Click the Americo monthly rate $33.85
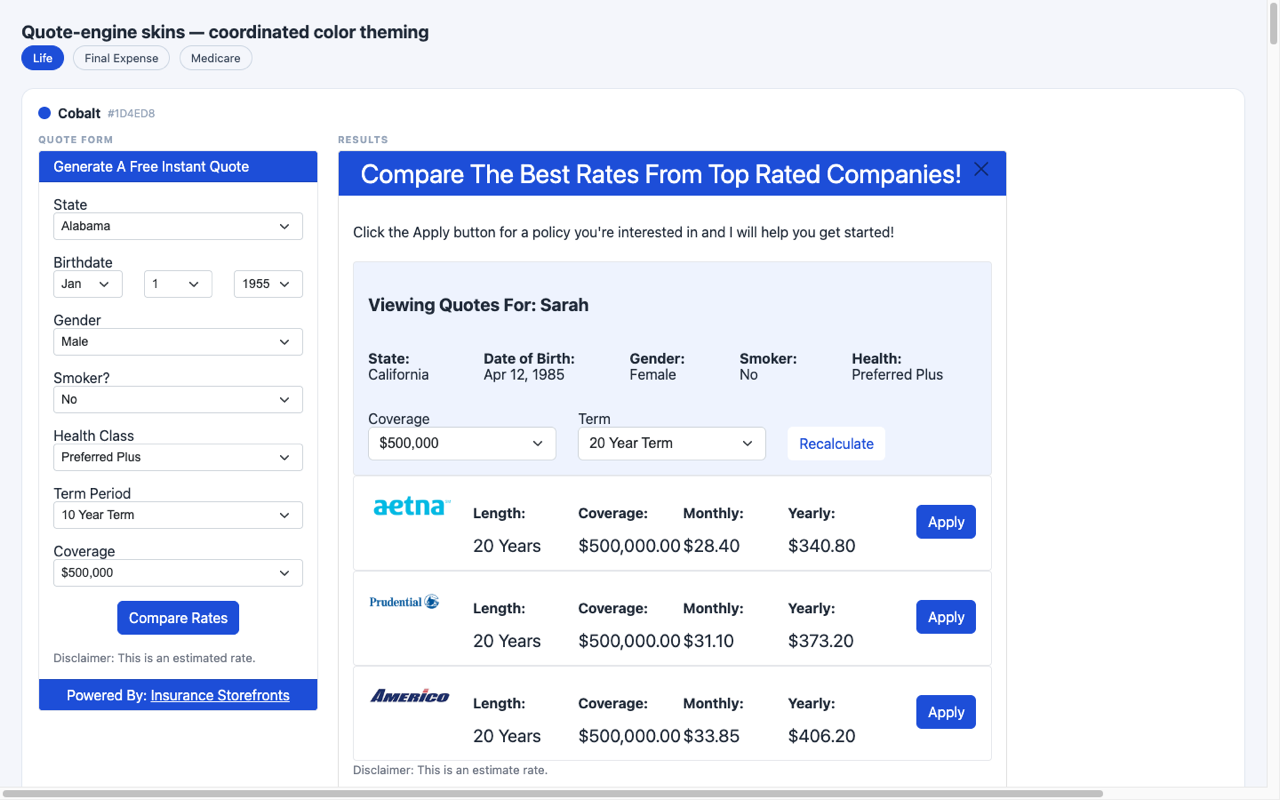This screenshot has height=800, width=1280. coord(711,736)
